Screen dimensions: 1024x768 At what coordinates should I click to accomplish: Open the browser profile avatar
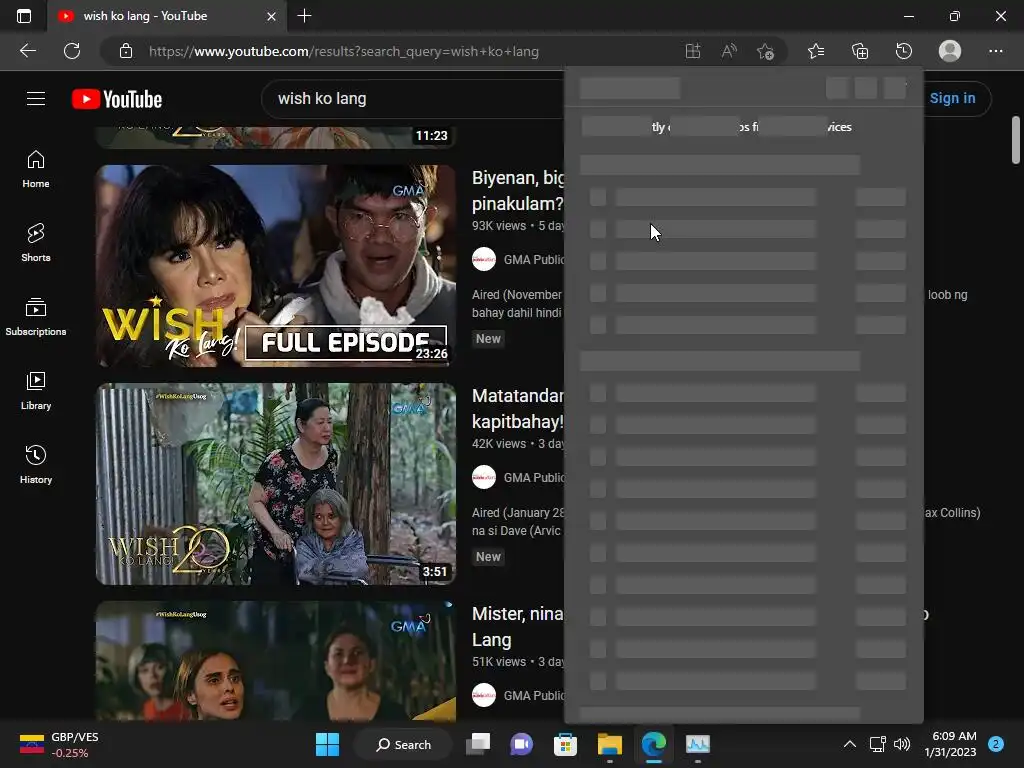coord(950,51)
